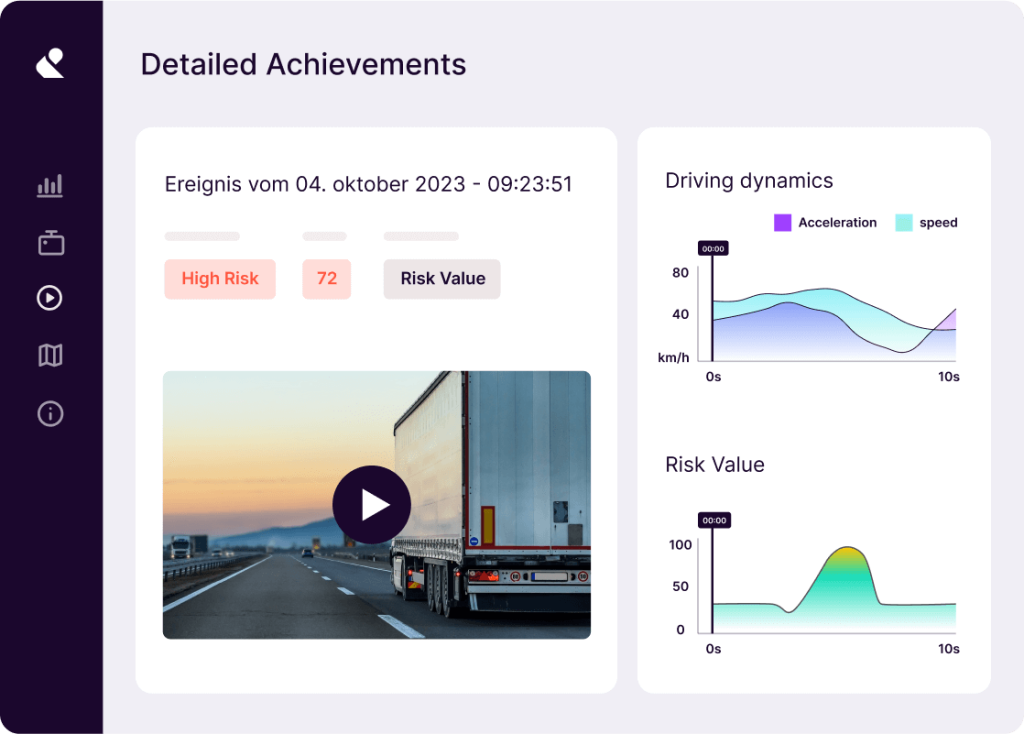
Task: Open the briefcase icon in the sidebar
Action: [50, 242]
